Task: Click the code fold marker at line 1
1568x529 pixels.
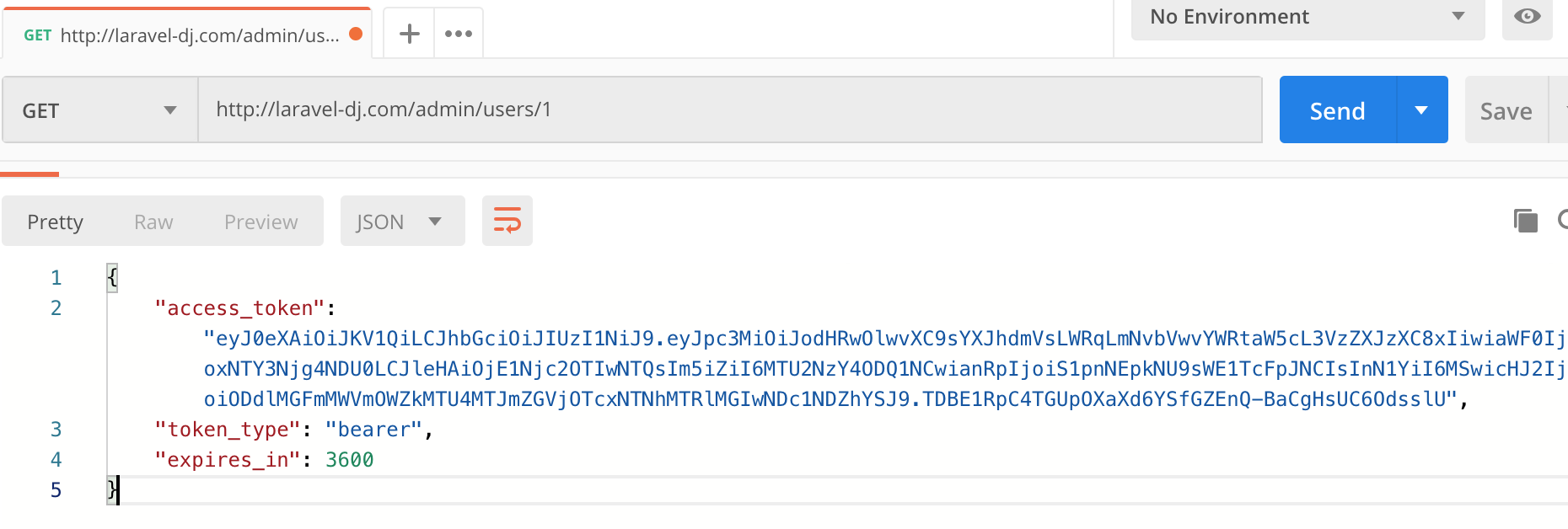Action: point(112,277)
